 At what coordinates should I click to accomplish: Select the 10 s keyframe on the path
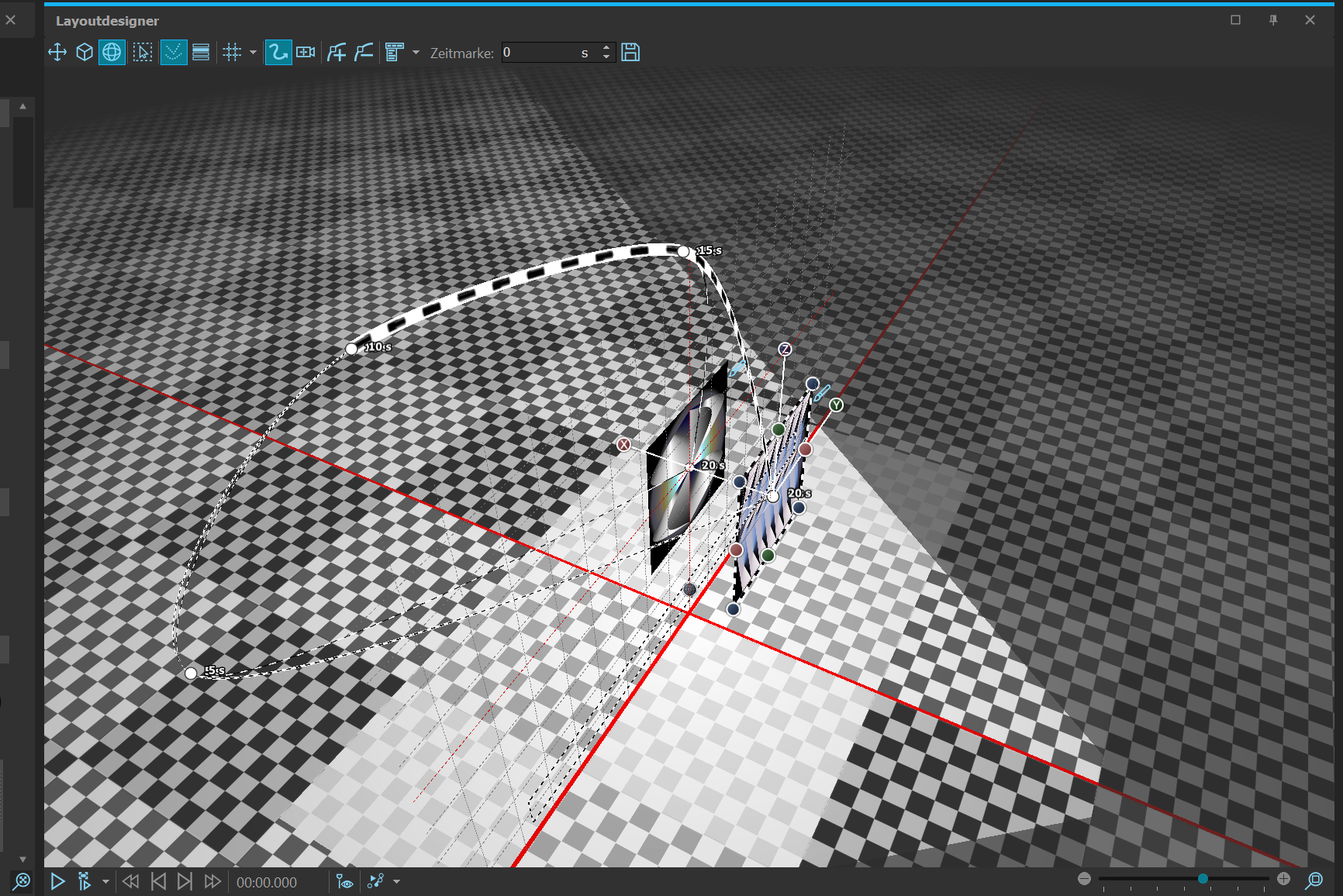(x=352, y=349)
